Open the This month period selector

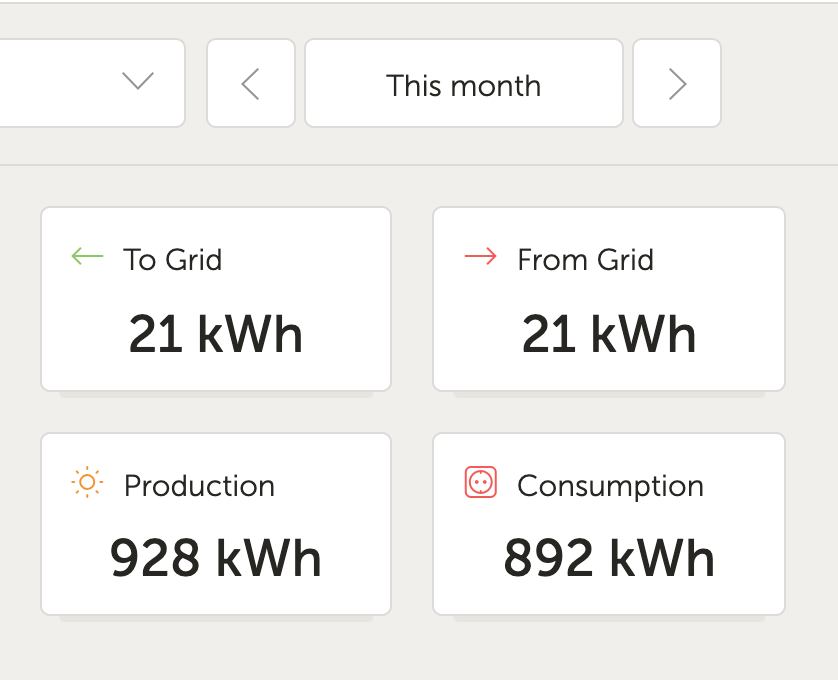464,83
